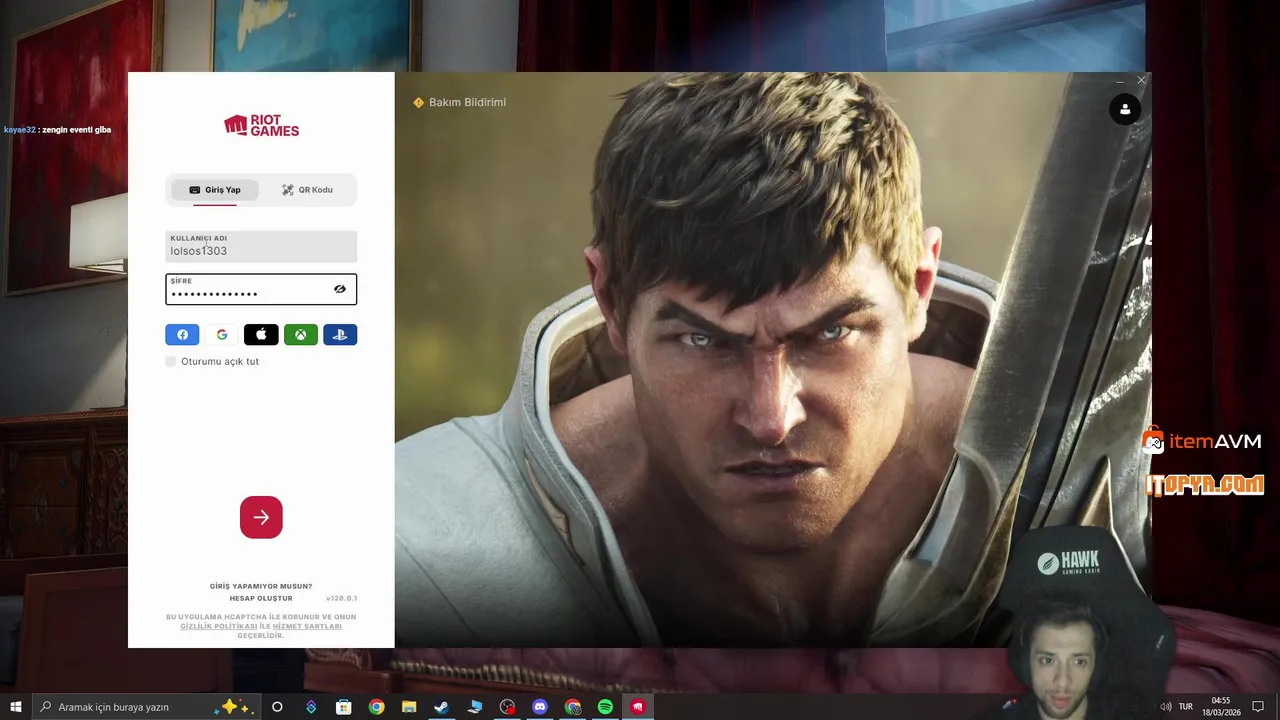Open 'Giriş yapamıyor musun?' help link
The height and width of the screenshot is (720, 1280).
tap(261, 586)
